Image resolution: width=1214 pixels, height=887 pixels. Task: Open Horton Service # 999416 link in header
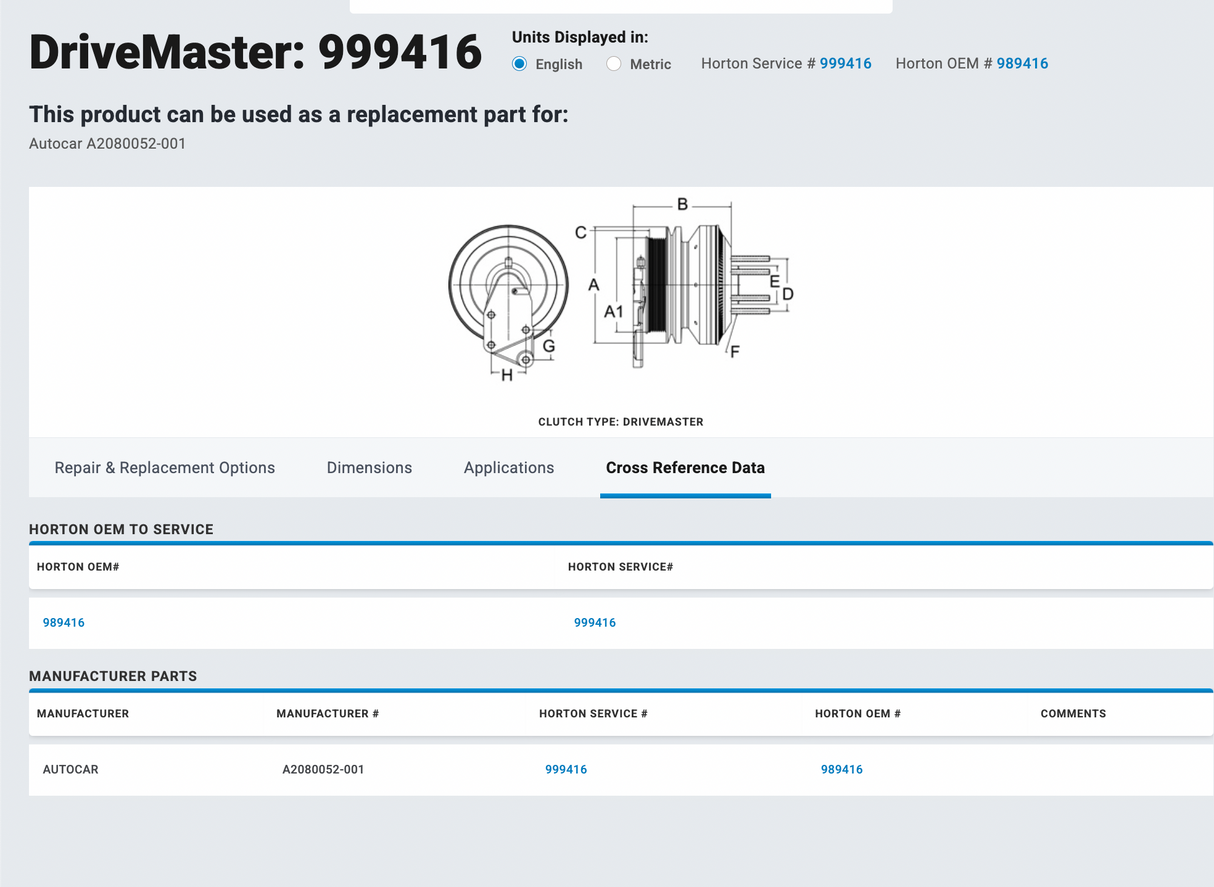click(x=845, y=63)
